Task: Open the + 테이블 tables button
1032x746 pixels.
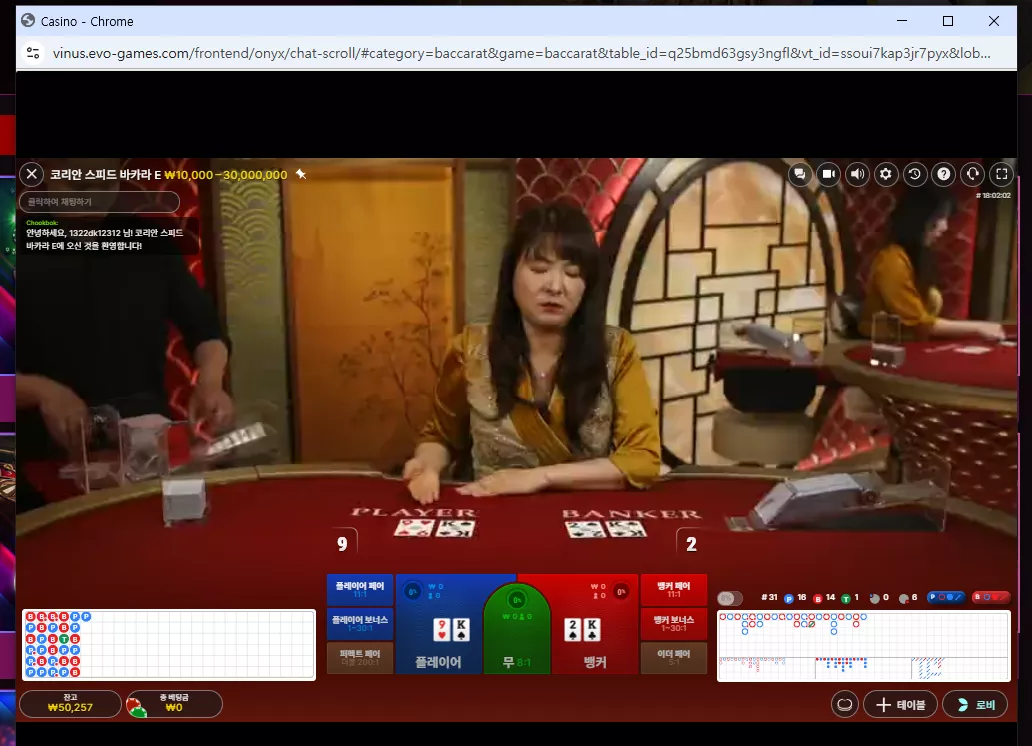Action: click(900, 705)
